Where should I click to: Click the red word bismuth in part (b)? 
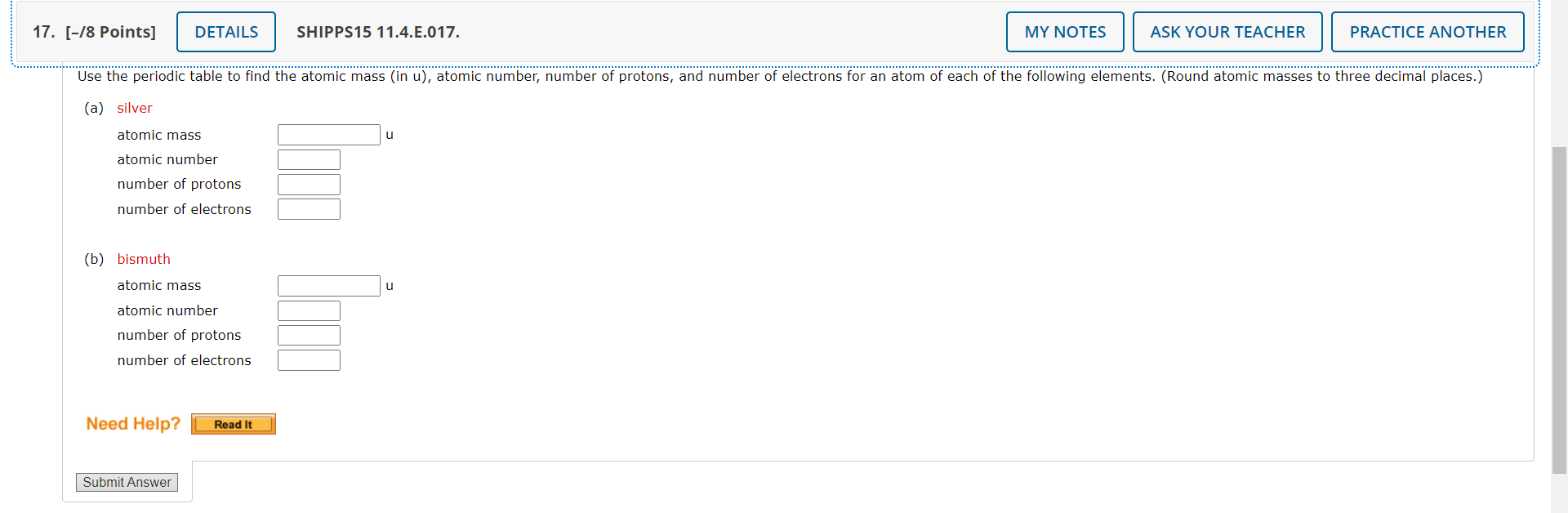point(144,259)
